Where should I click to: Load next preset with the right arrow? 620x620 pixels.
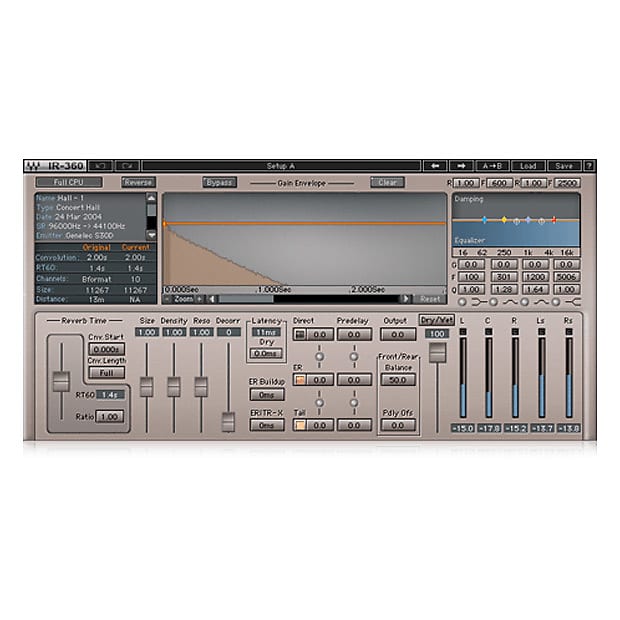point(461,166)
